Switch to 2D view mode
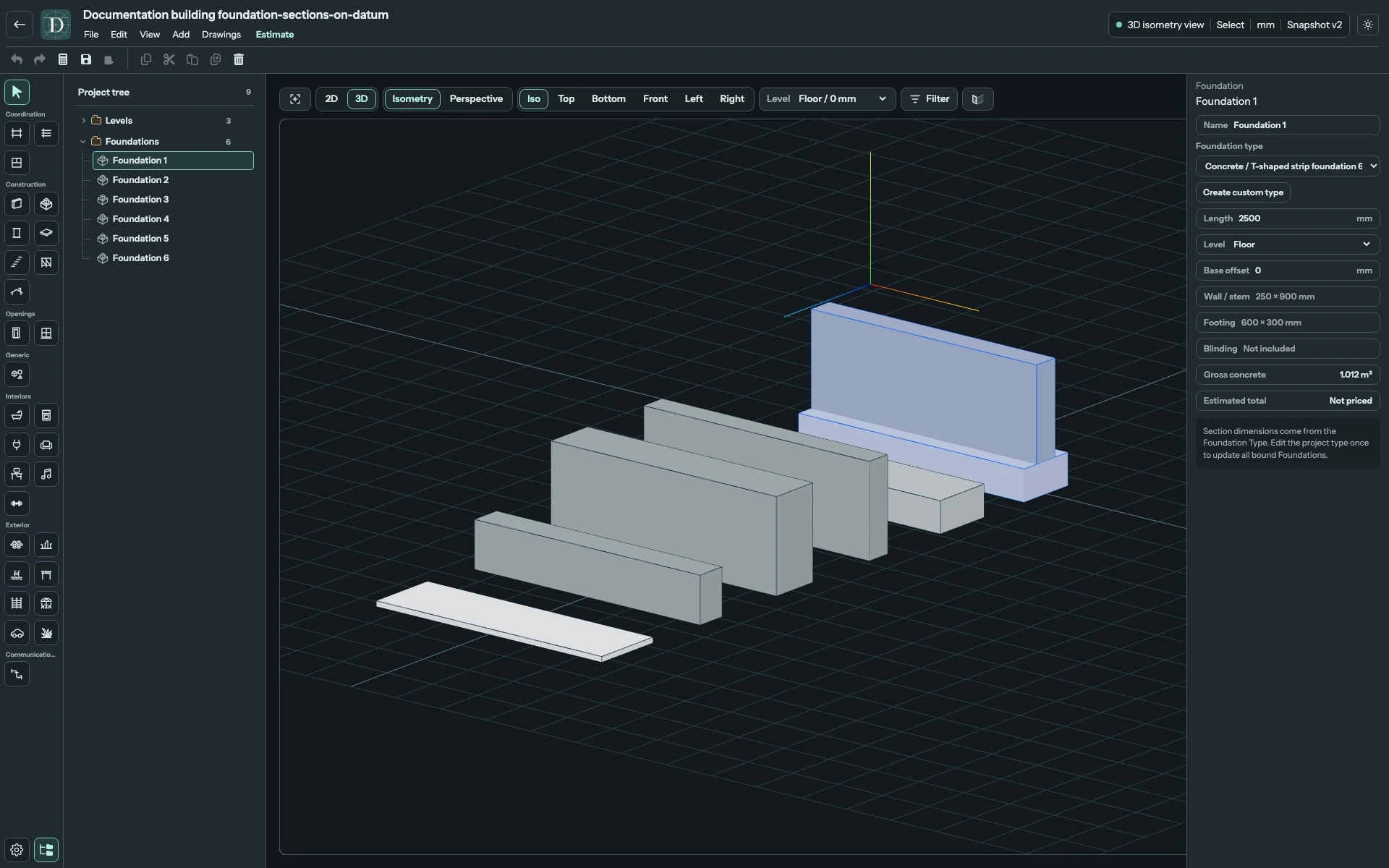The width and height of the screenshot is (1389, 868). (331, 99)
